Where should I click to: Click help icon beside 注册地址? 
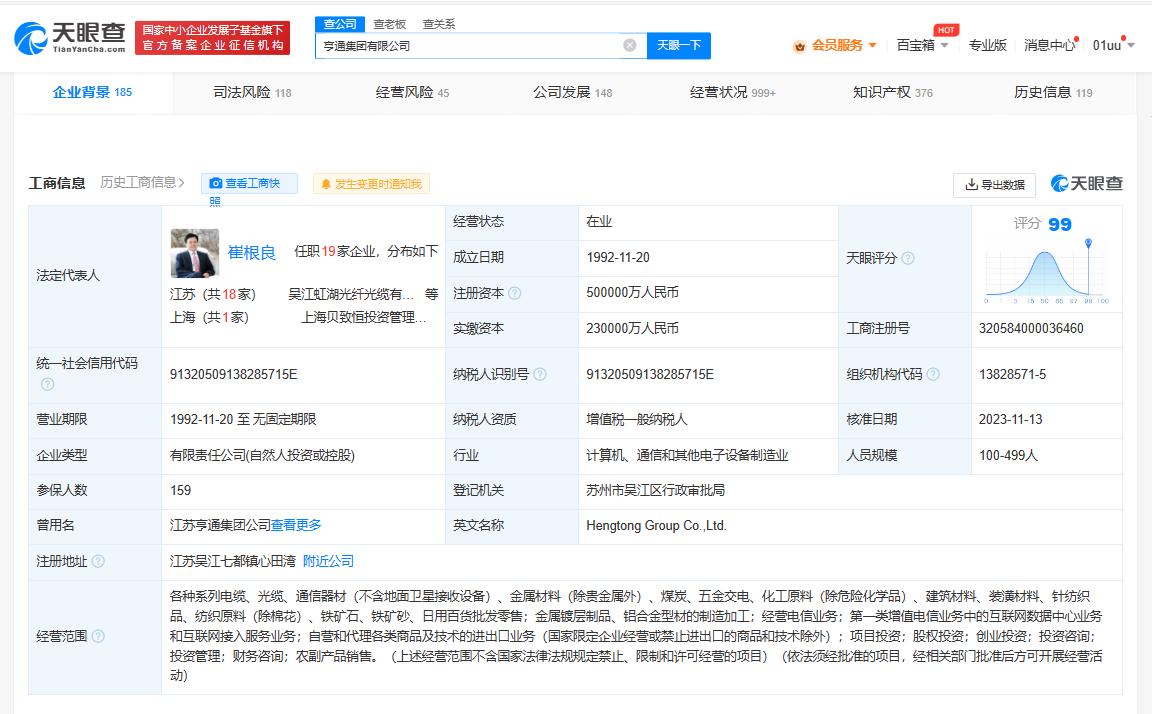pos(98,561)
